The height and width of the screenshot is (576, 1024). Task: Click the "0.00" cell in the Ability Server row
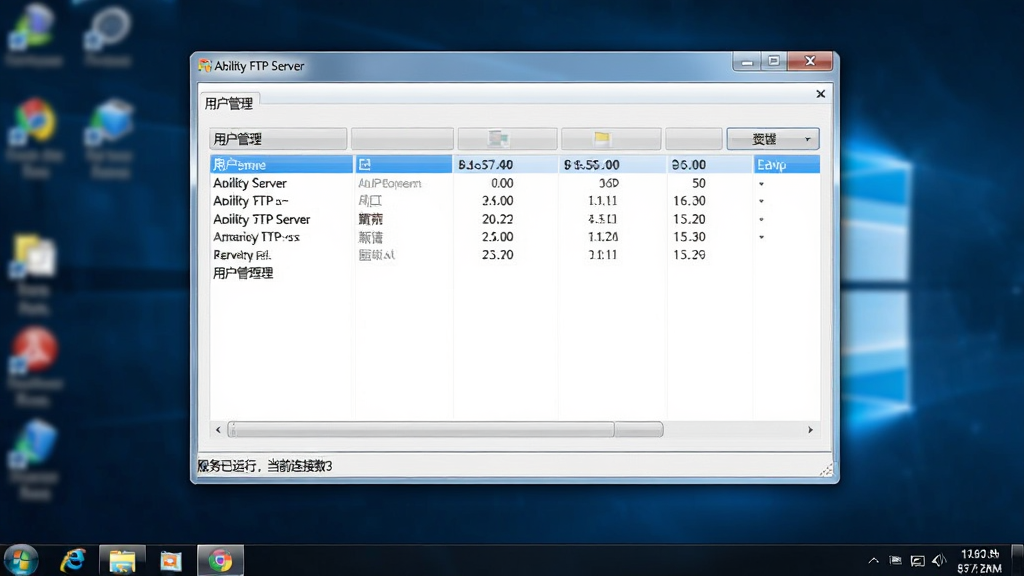(x=502, y=184)
